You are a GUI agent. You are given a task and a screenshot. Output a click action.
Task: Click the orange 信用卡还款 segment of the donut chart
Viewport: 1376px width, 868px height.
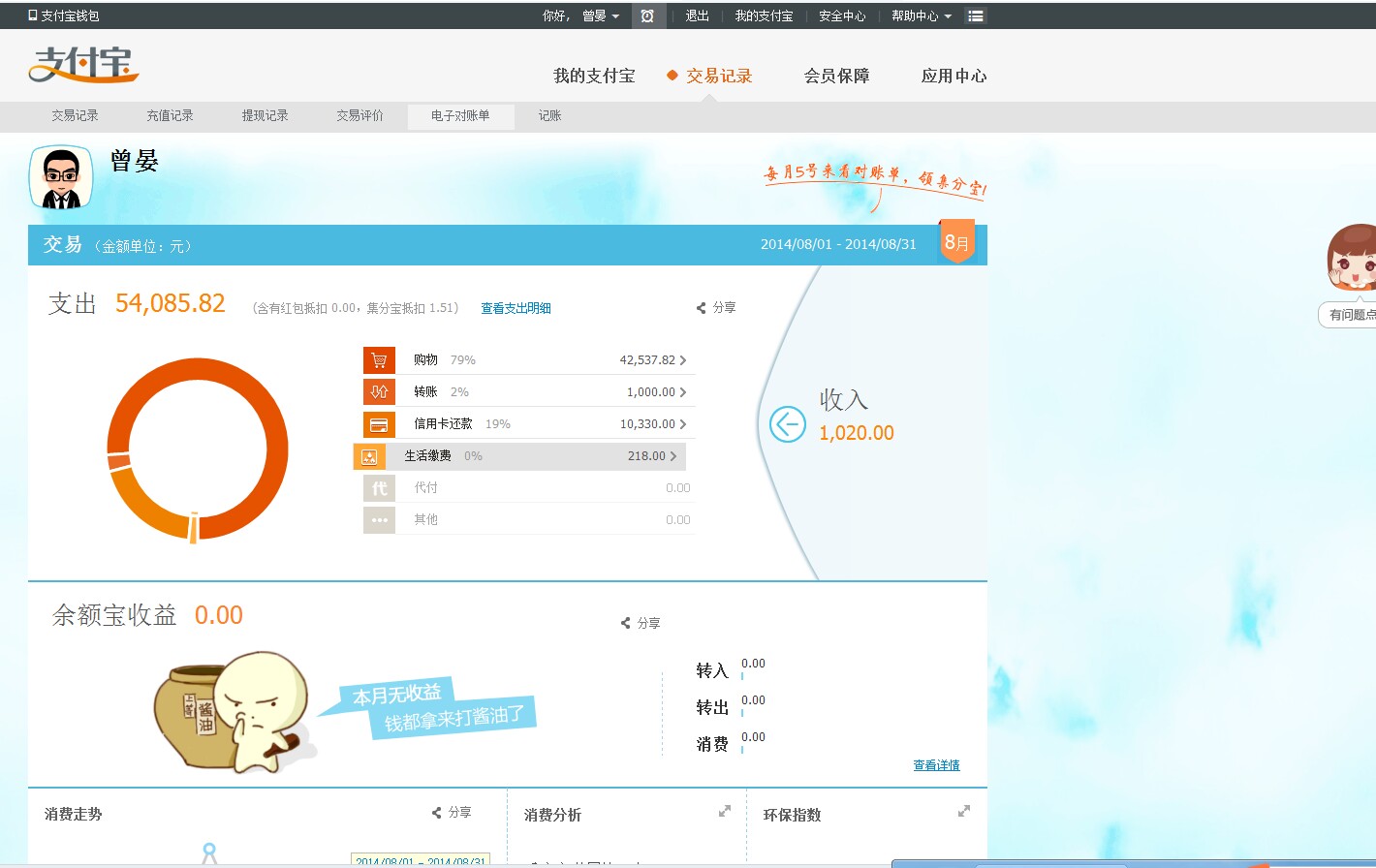[141, 507]
